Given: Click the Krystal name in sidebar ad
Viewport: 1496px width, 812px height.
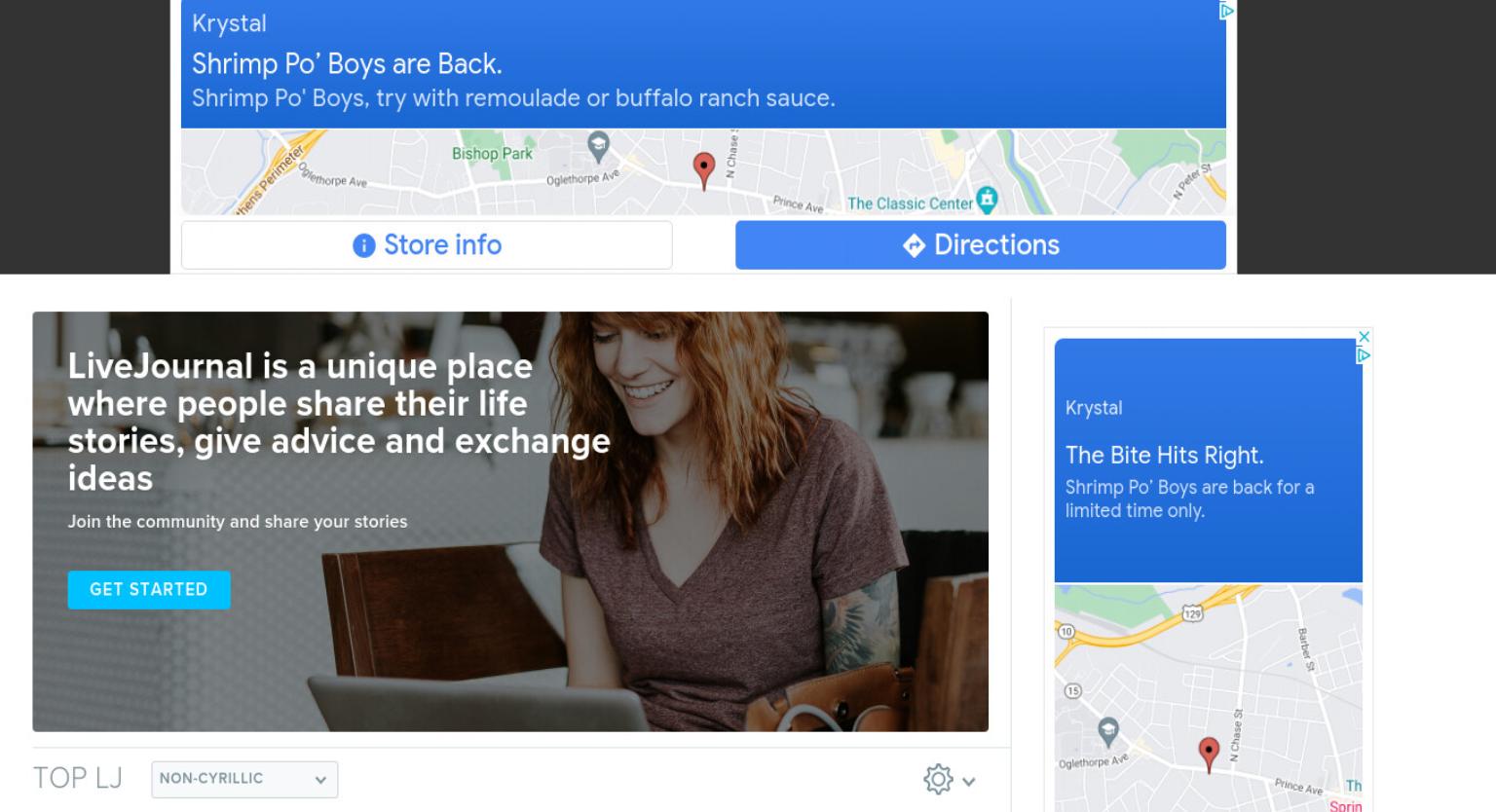Looking at the screenshot, I should [x=1094, y=408].
